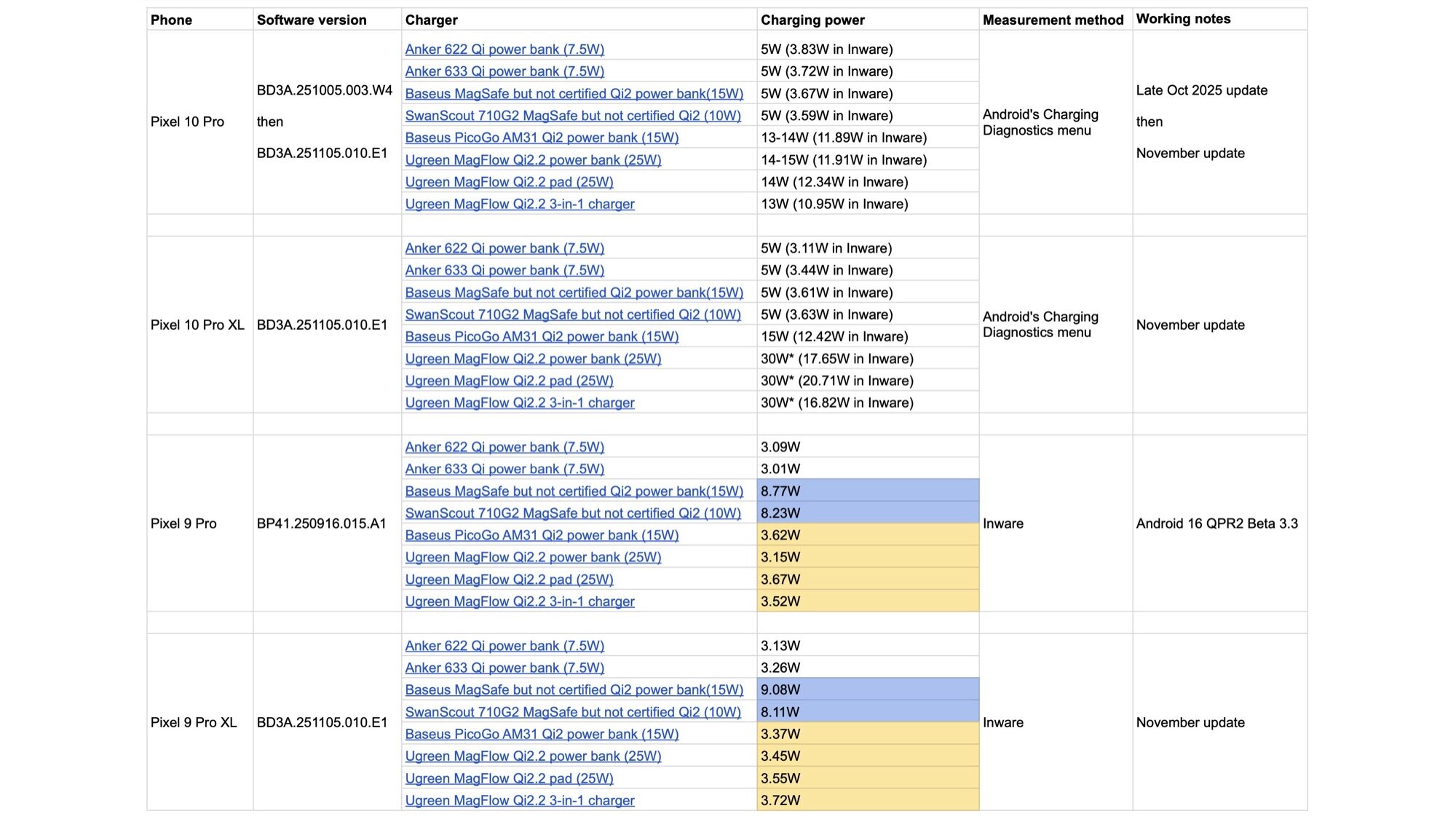
Task: Click the BP41.250916.015.A1 software version cell
Action: tap(321, 523)
